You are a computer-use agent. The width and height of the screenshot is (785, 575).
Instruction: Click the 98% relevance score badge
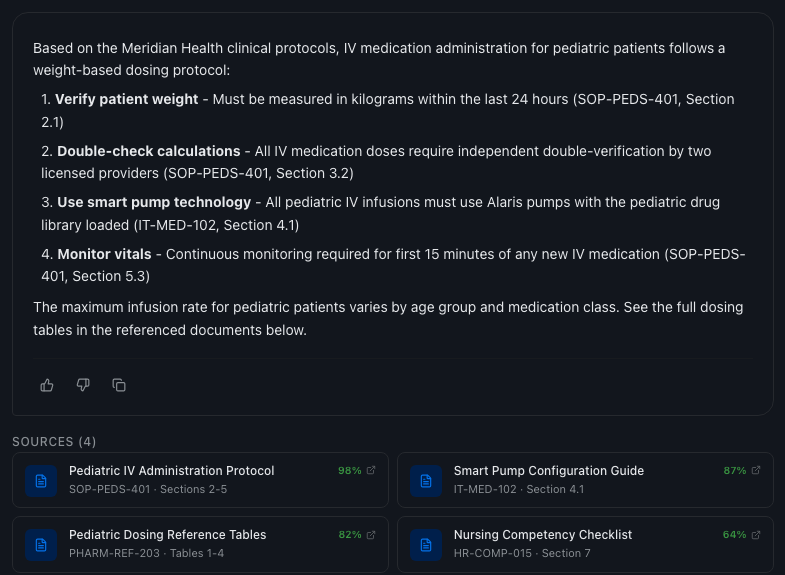pos(349,470)
